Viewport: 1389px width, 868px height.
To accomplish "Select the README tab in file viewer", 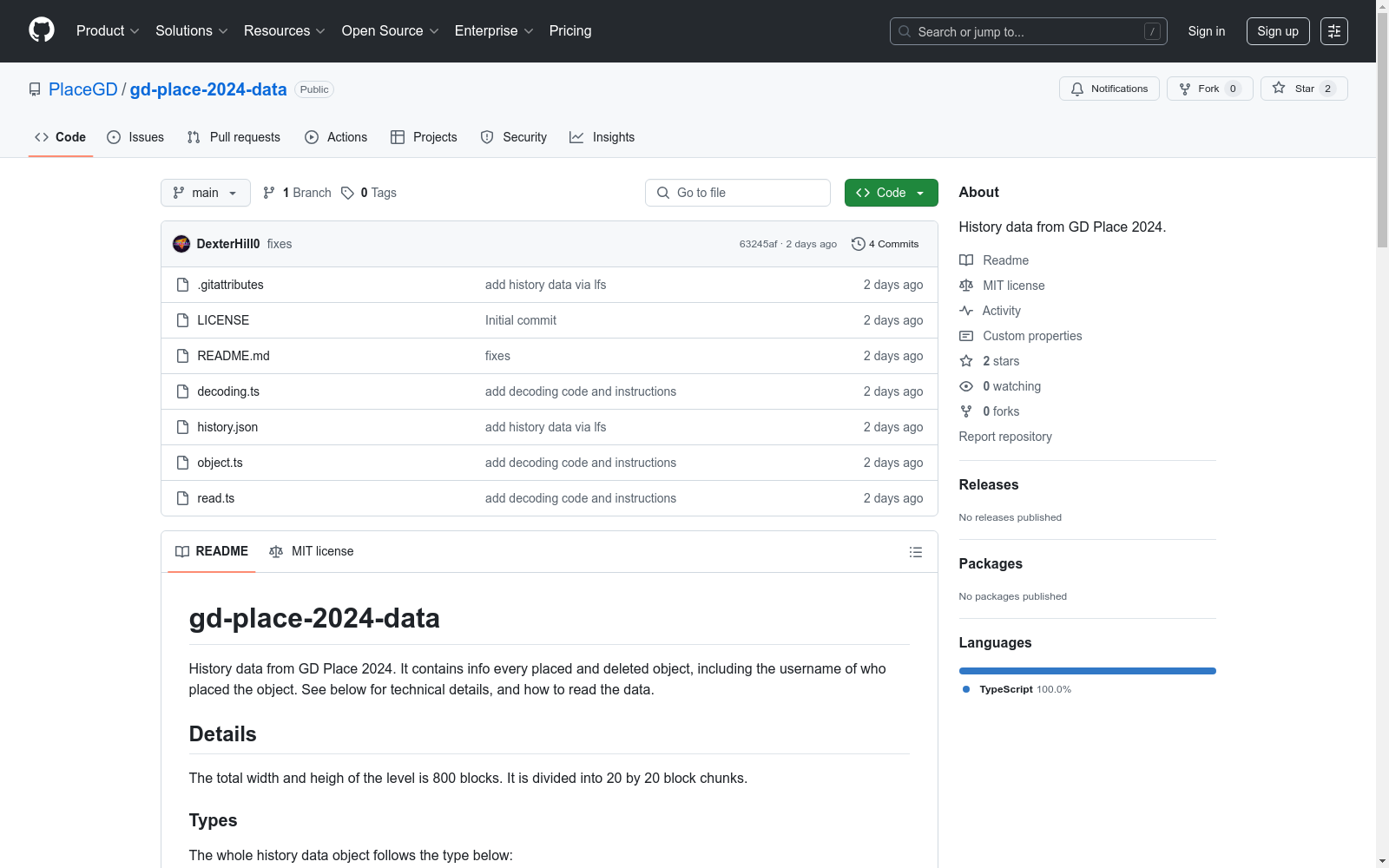I will tap(212, 551).
